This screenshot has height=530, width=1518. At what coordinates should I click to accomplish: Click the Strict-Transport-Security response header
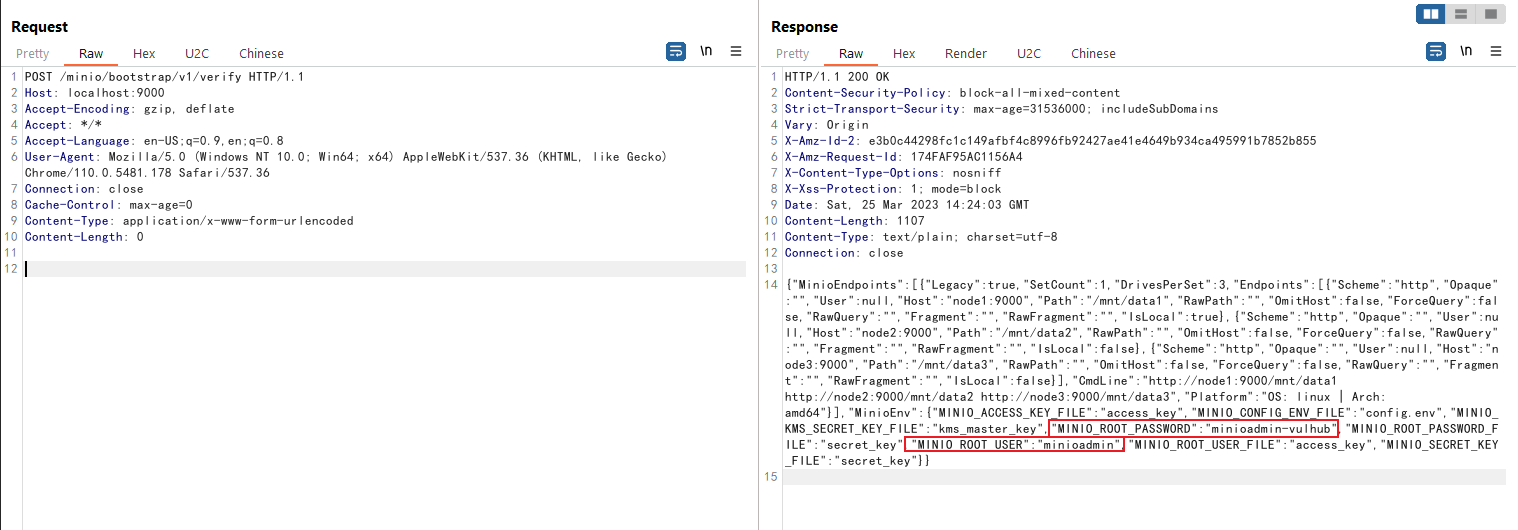coord(1001,109)
